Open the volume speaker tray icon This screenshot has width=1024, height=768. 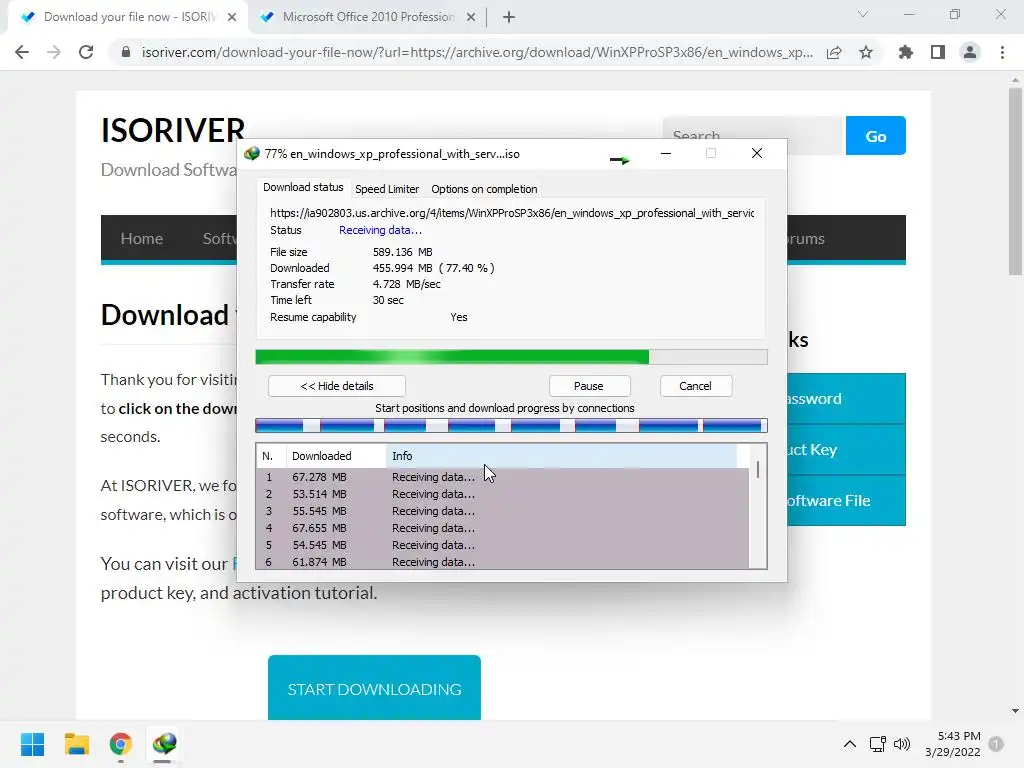[x=902, y=744]
